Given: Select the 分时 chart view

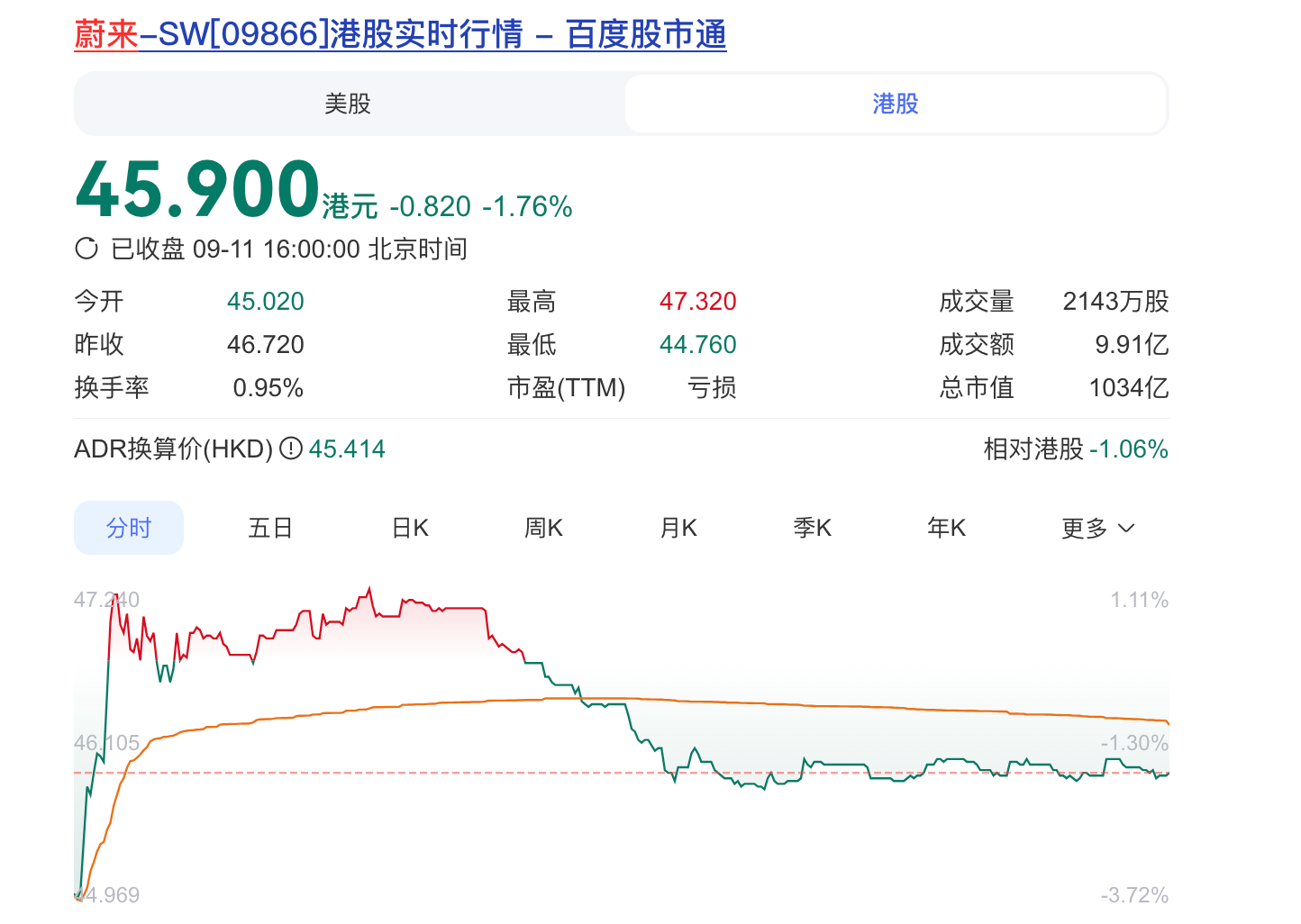Looking at the screenshot, I should 129,528.
